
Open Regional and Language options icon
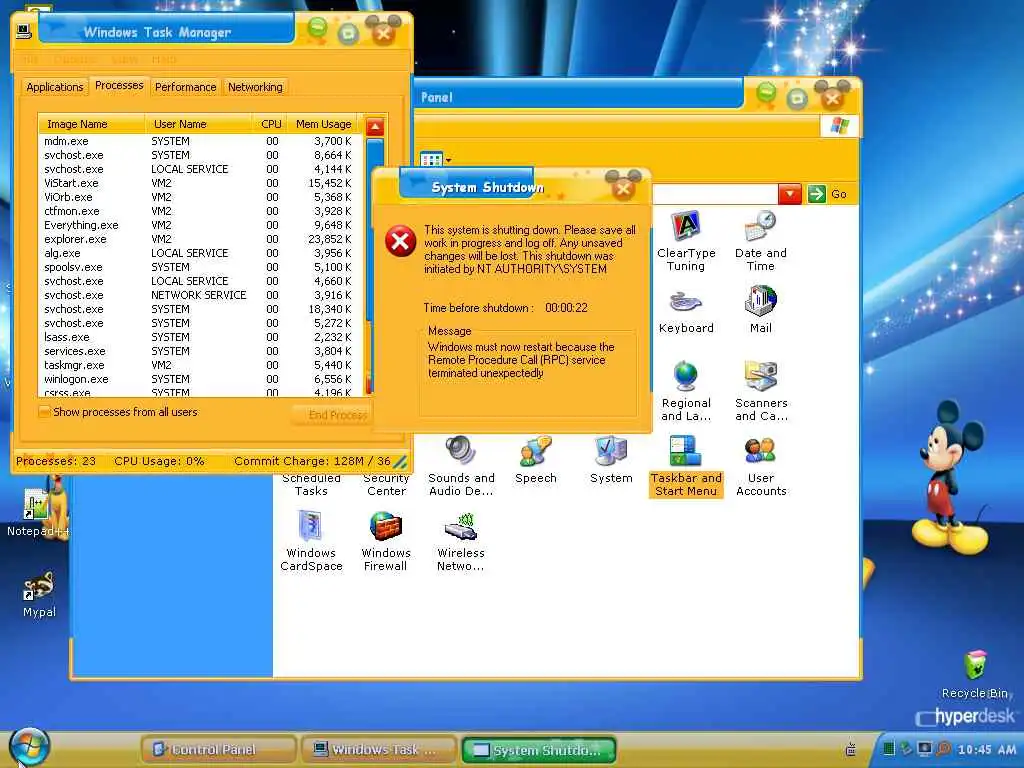[686, 391]
